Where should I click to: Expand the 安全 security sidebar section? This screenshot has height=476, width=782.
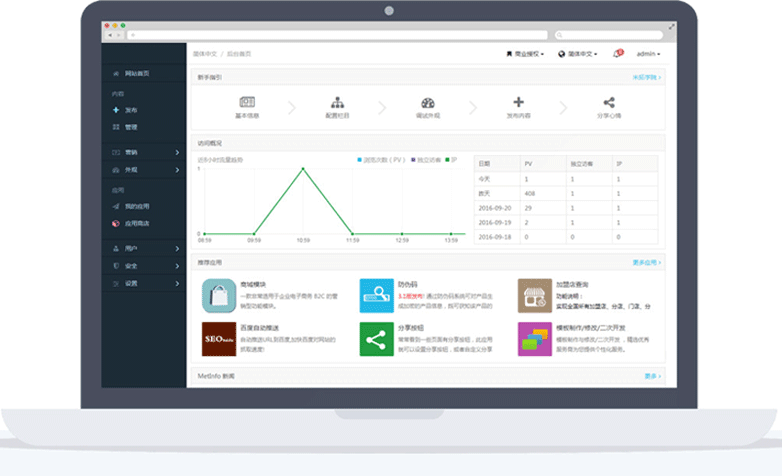[145, 266]
